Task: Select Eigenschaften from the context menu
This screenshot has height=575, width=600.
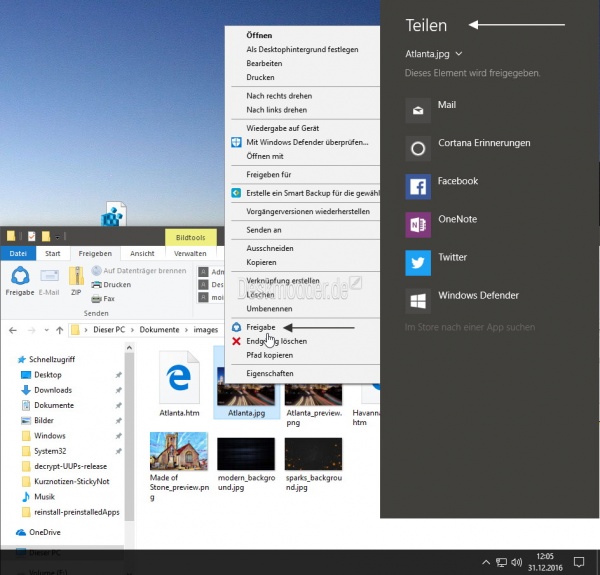Action: [x=269, y=372]
